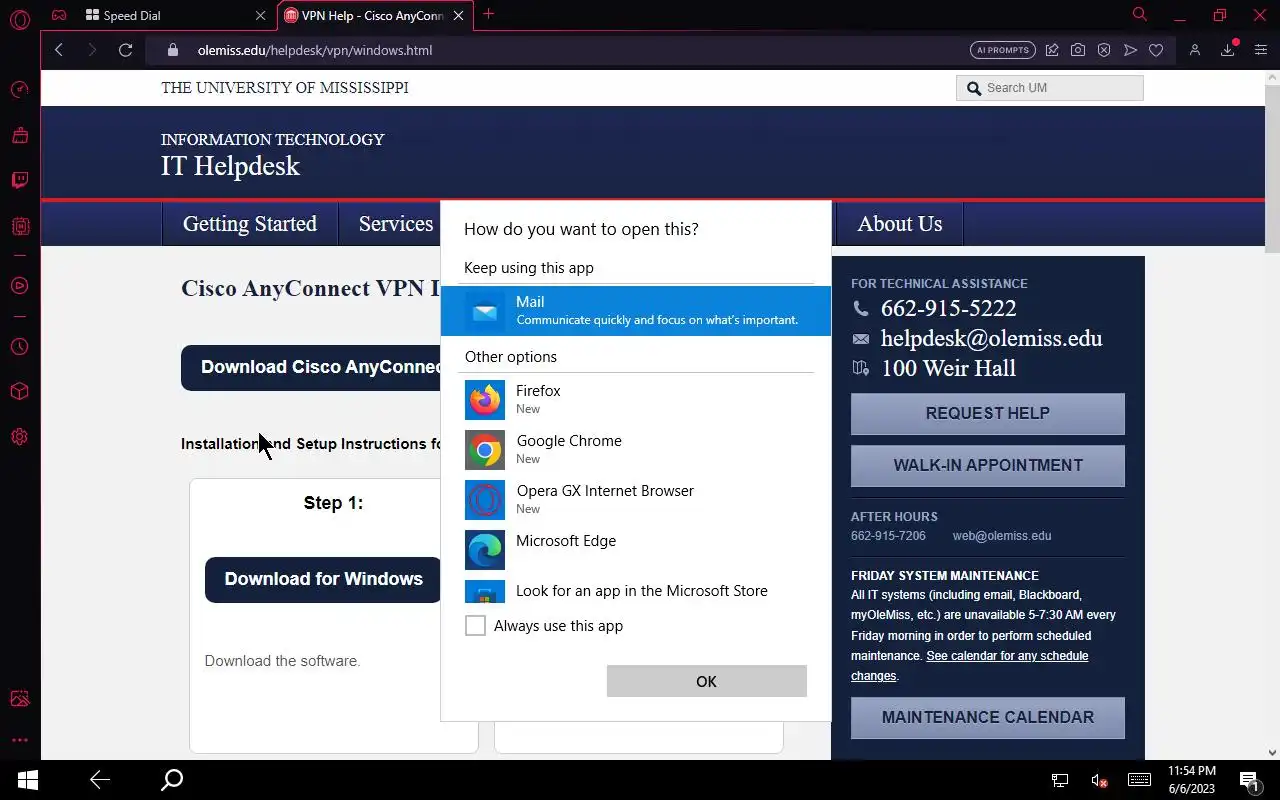The image size is (1280, 800).
Task: Click helpdesk@olemiss.edu email link
Action: [991, 338]
